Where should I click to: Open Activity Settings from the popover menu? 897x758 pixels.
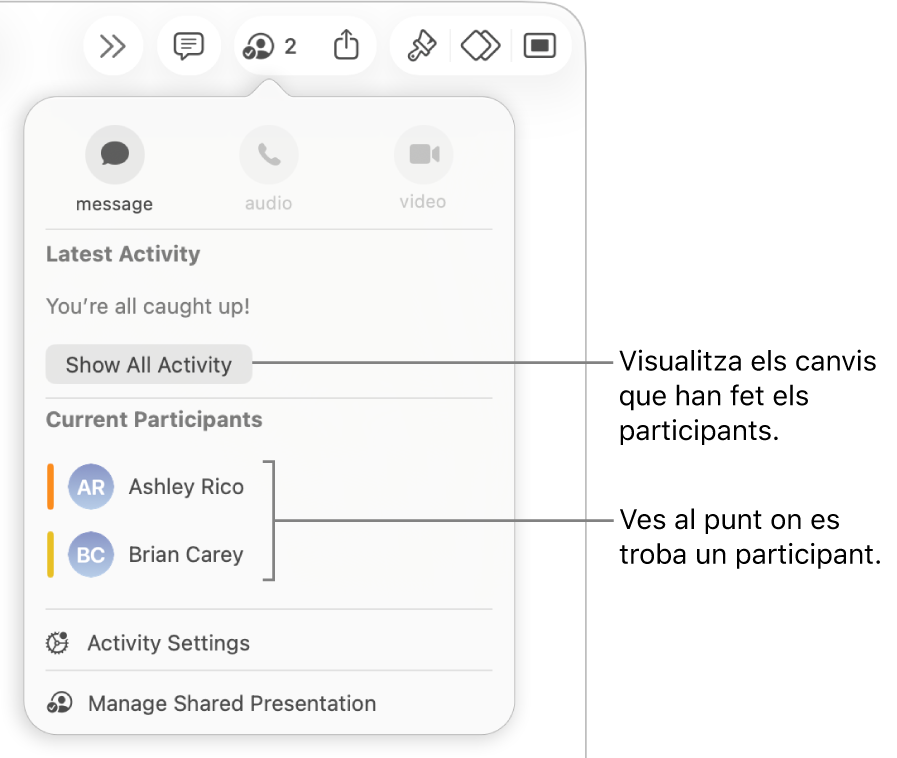point(168,643)
